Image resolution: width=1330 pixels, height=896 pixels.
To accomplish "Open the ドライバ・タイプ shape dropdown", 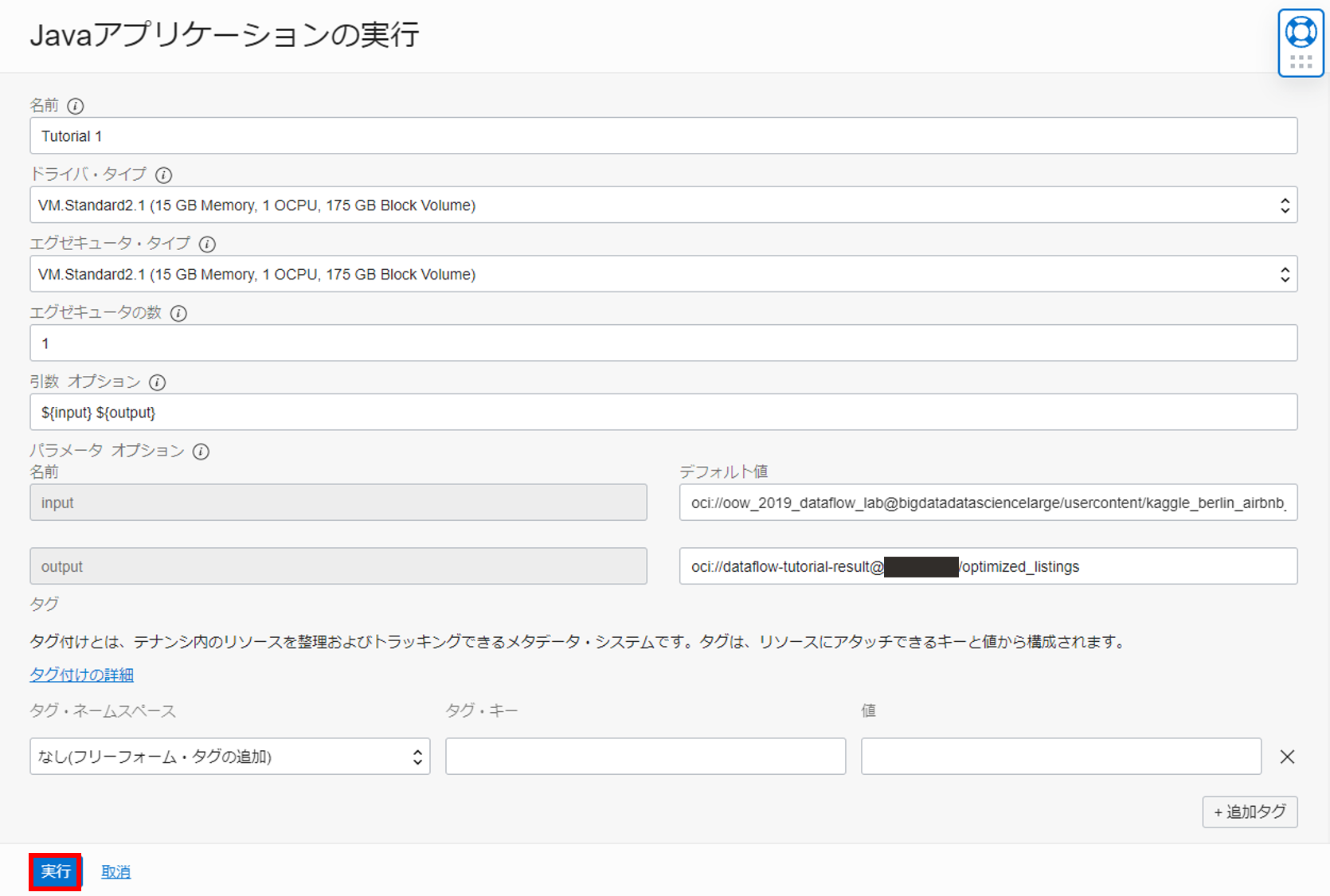I will pos(663,205).
